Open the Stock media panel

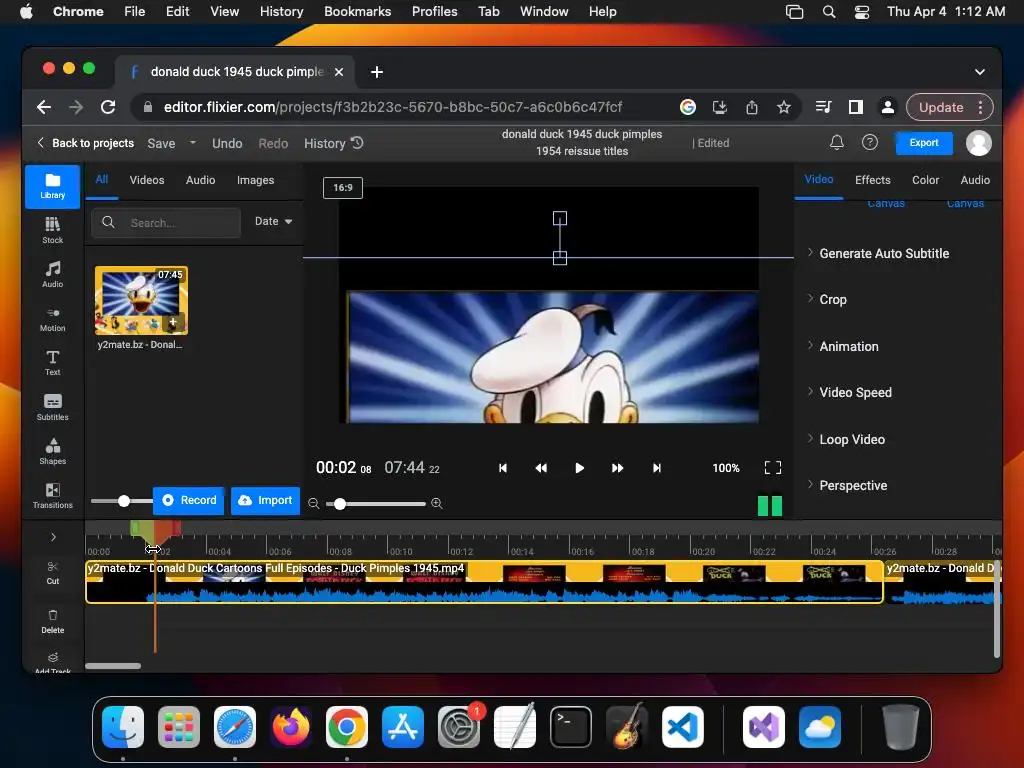52,231
